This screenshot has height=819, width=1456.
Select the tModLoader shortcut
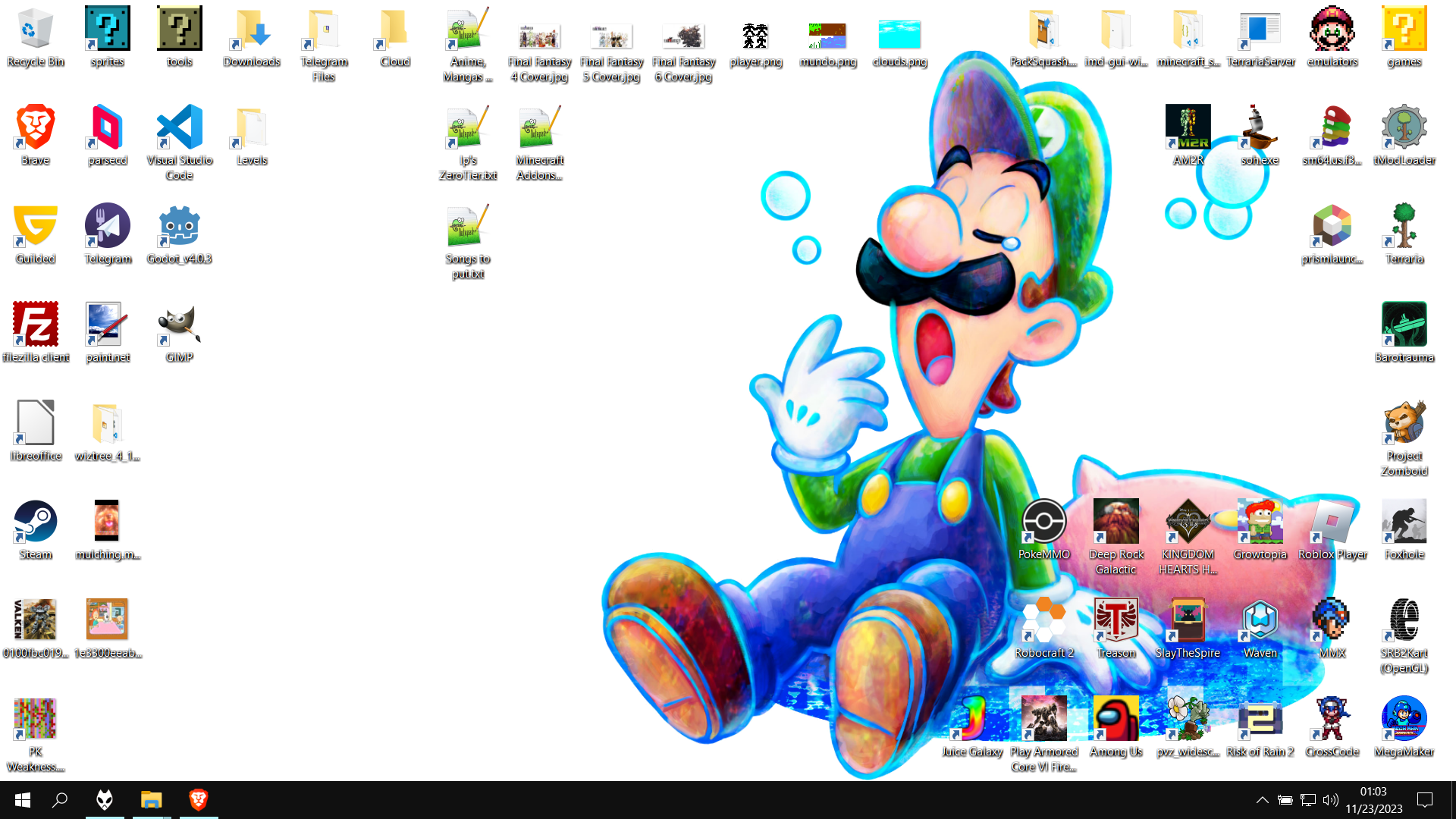point(1404,135)
